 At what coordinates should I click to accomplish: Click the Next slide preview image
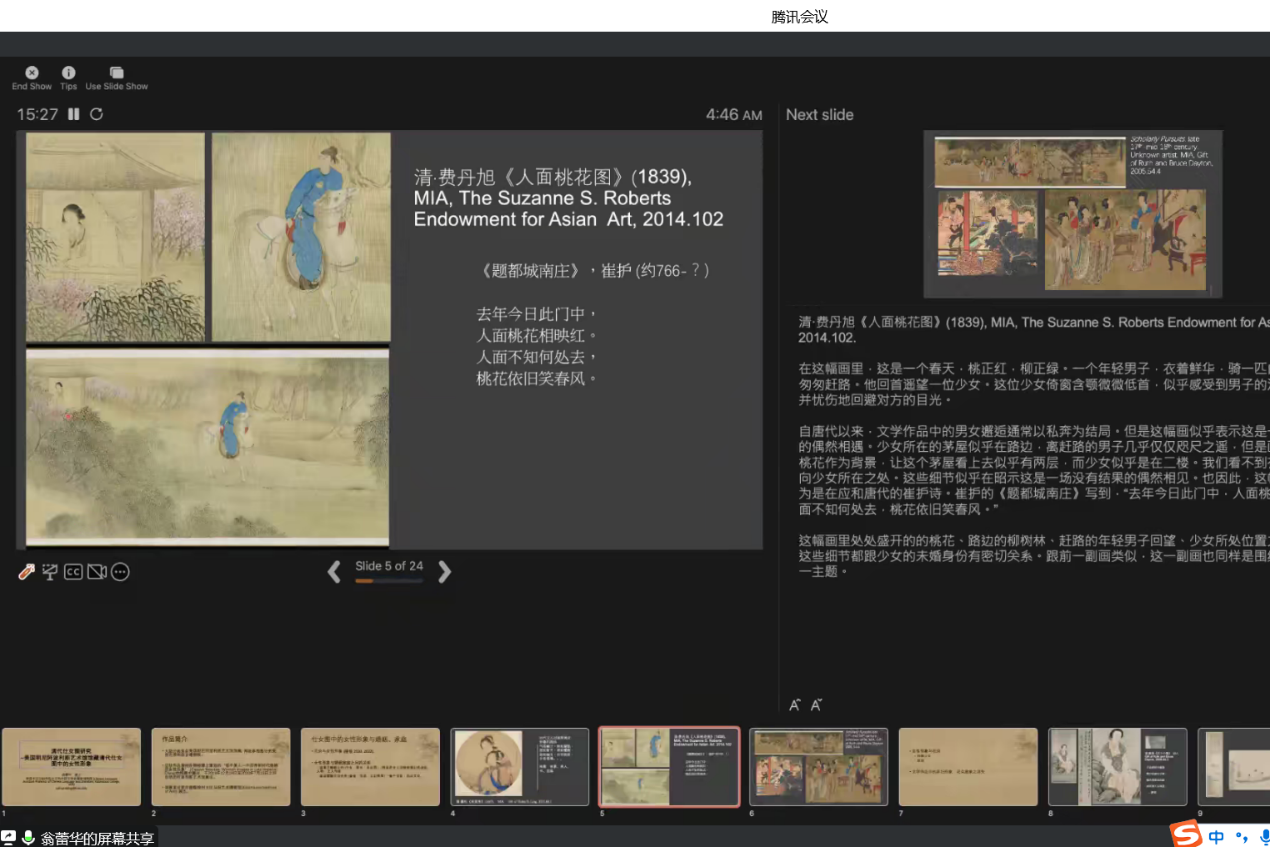click(1072, 214)
